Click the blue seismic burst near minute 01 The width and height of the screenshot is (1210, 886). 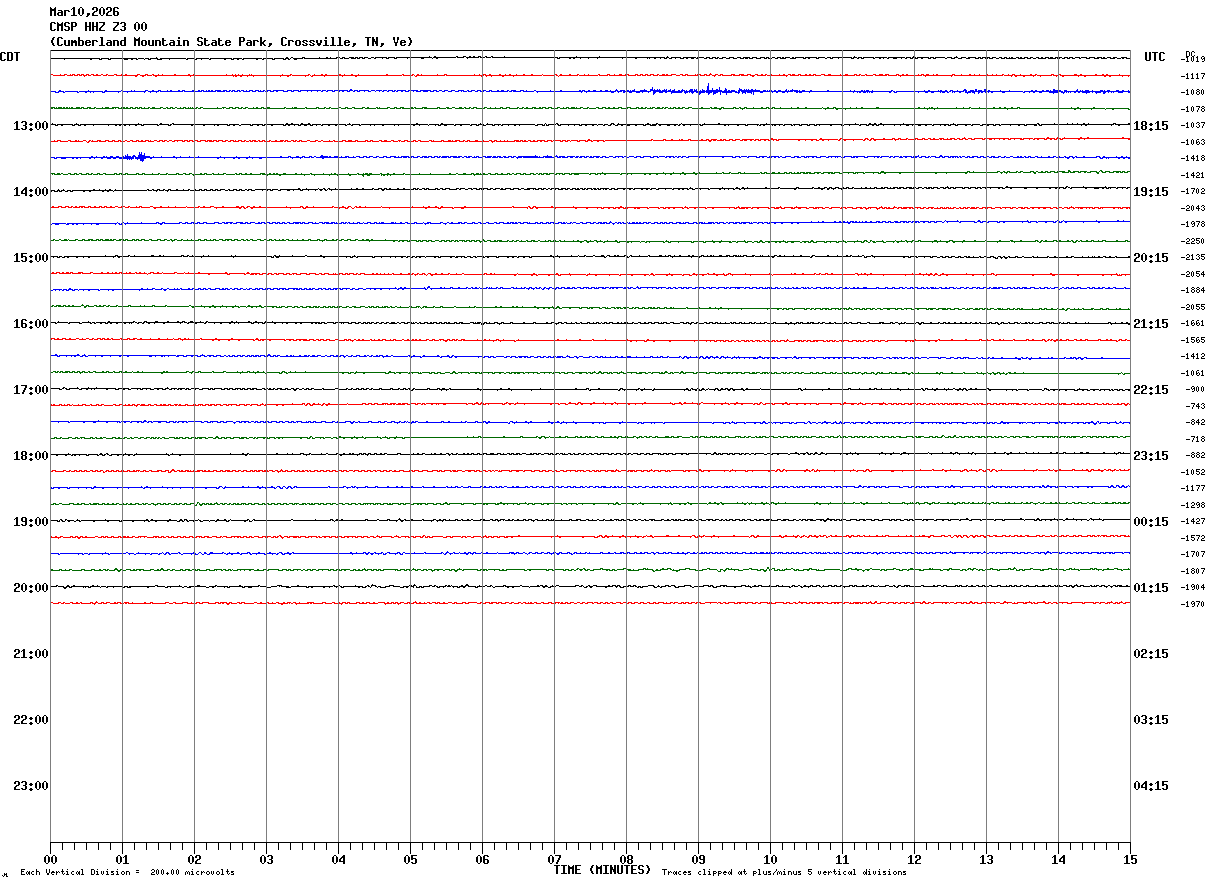click(x=137, y=157)
